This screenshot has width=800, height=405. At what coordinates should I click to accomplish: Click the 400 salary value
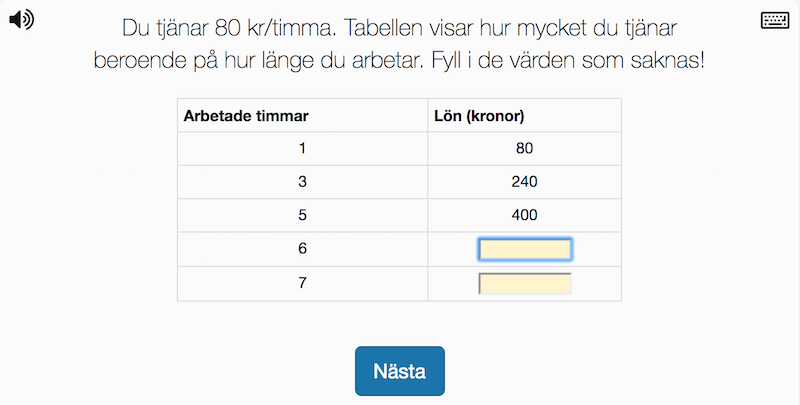click(x=524, y=215)
